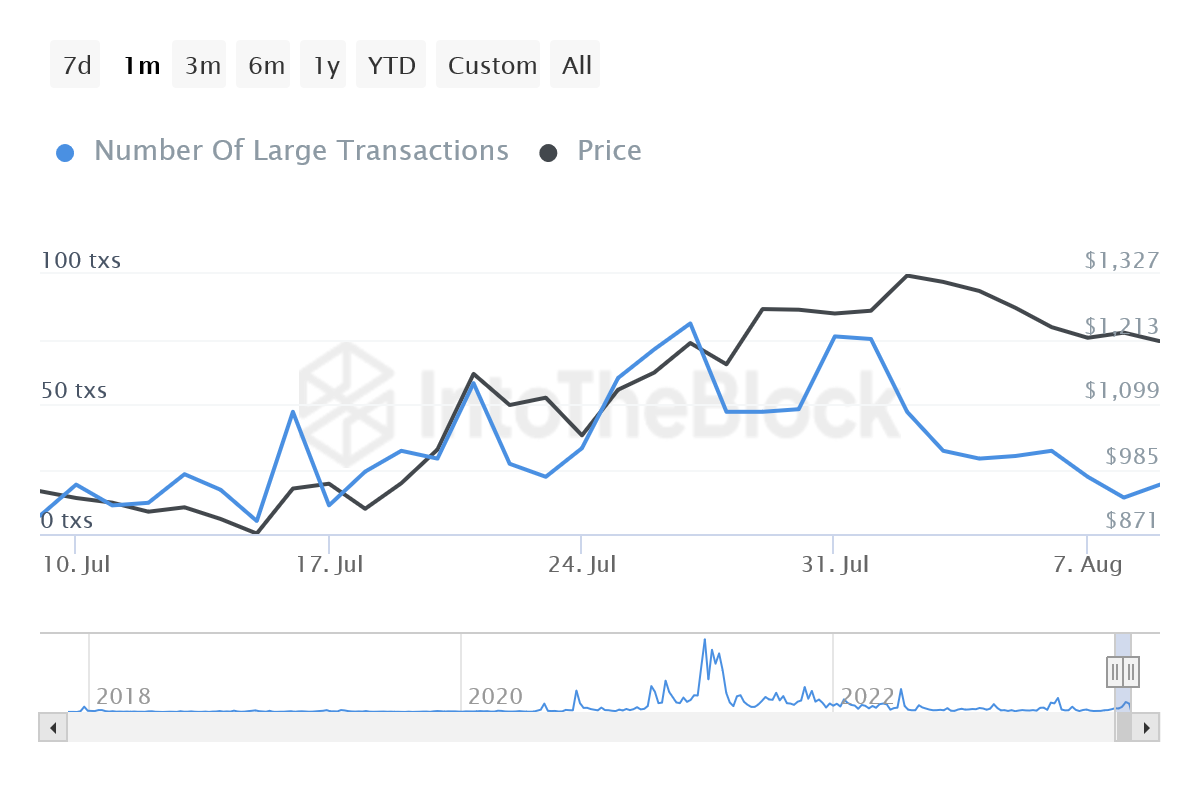Show All historical data
The image size is (1200, 800).
coord(577,66)
